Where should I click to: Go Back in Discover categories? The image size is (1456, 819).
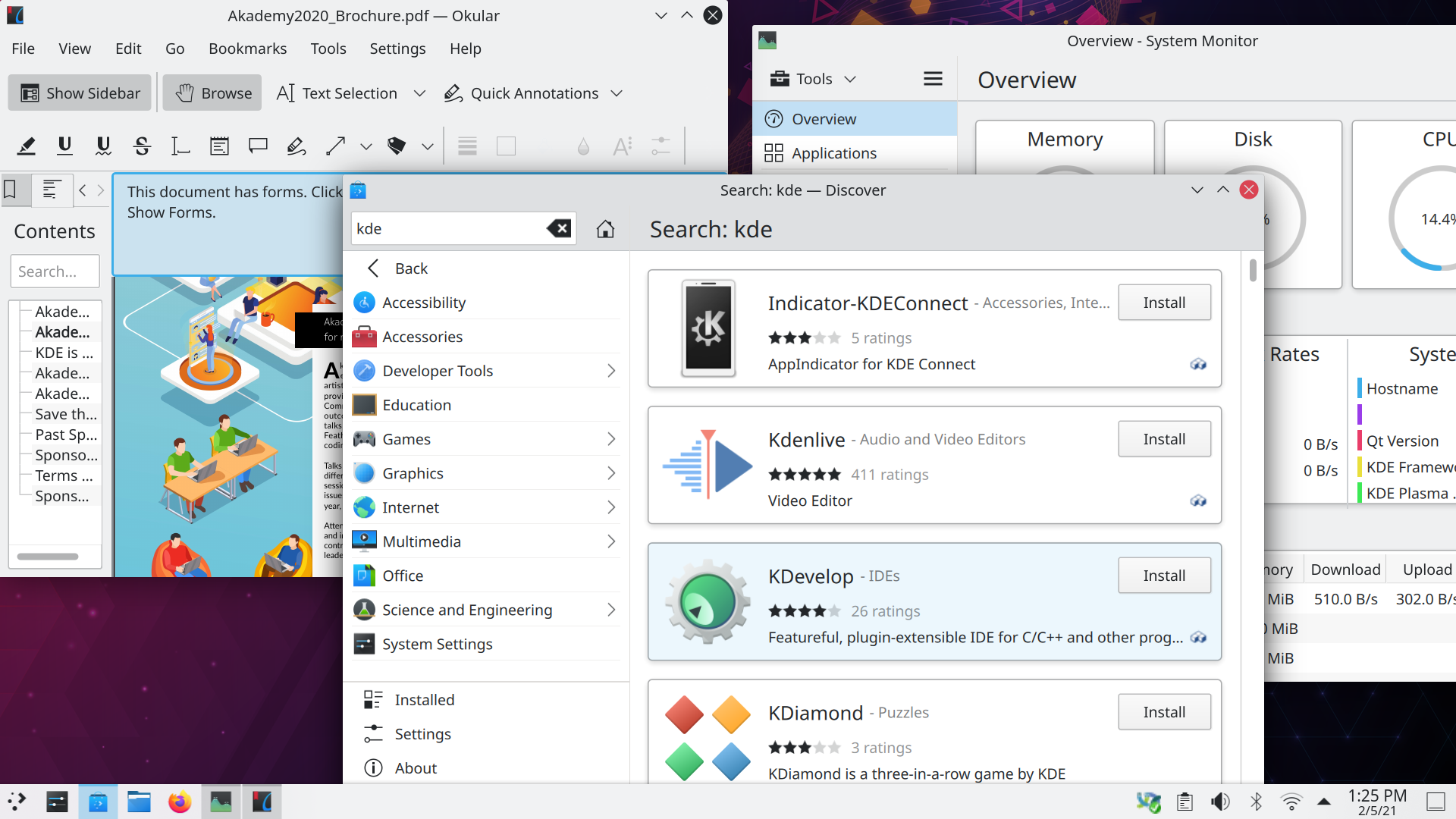[x=486, y=268]
